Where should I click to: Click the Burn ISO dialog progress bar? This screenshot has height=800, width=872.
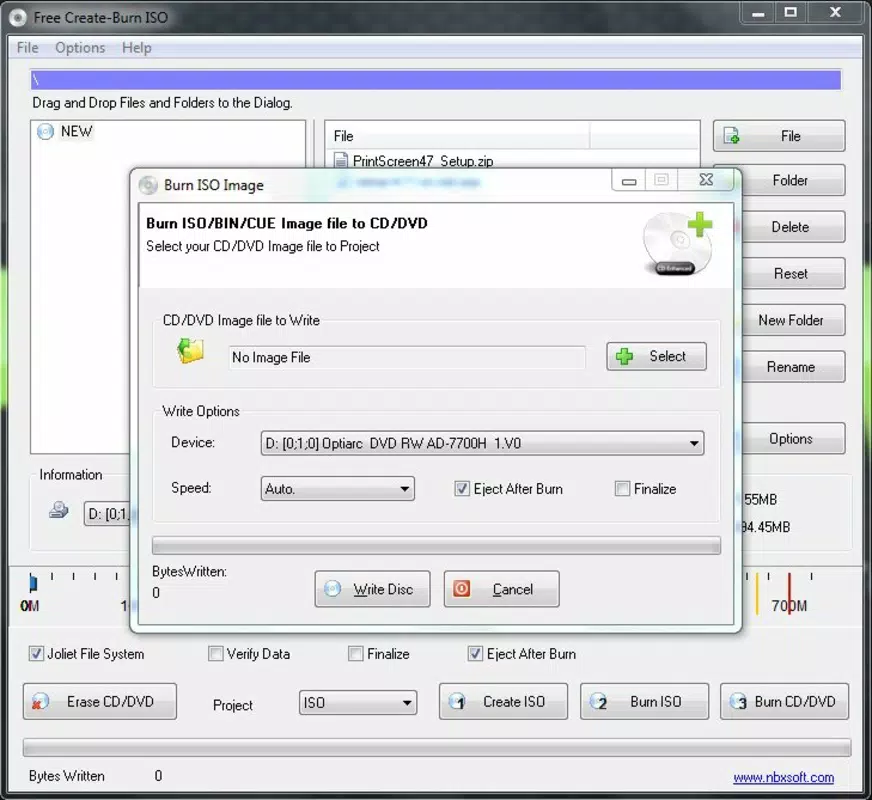click(x=436, y=545)
